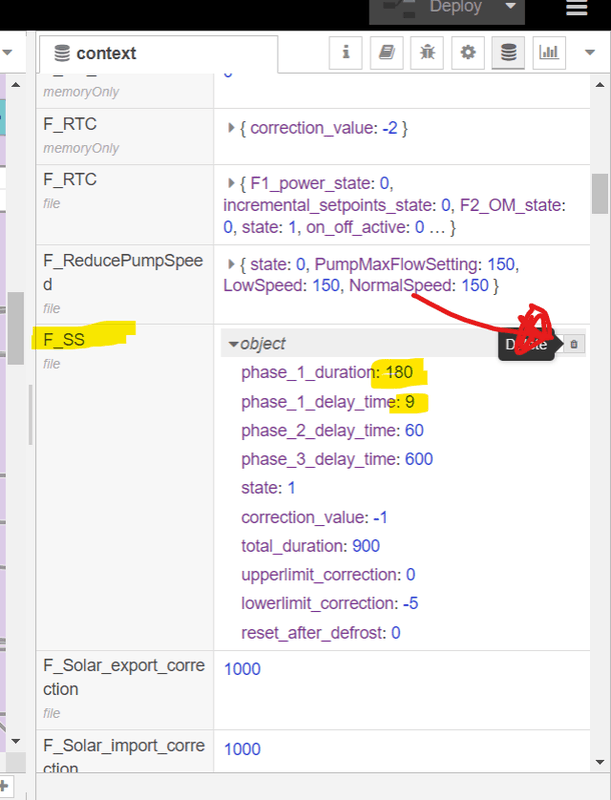Click the context sidebar scrollbar thumb
This screenshot has width=611, height=800.
click(x=600, y=194)
